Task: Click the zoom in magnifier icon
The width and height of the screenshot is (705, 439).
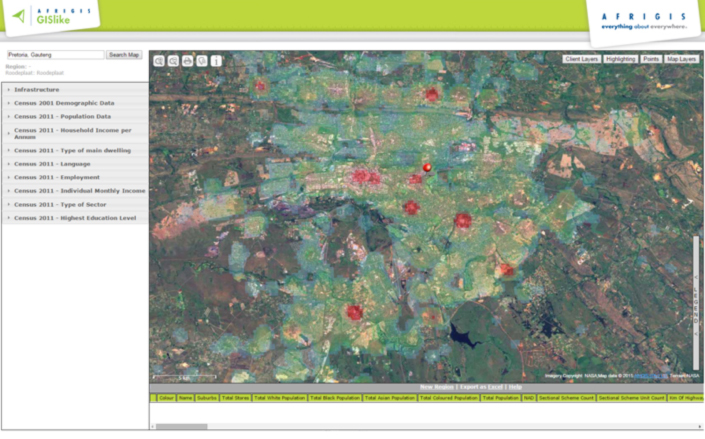Action: [159, 61]
